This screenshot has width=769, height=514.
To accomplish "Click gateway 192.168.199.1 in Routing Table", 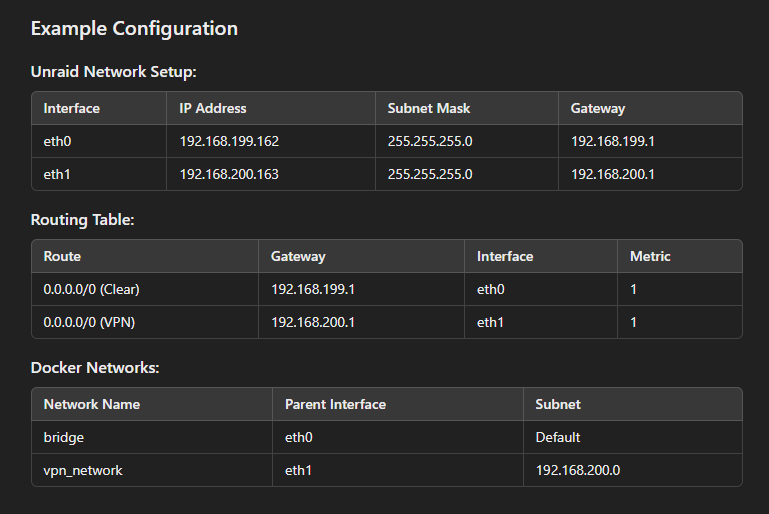I will (x=313, y=289).
